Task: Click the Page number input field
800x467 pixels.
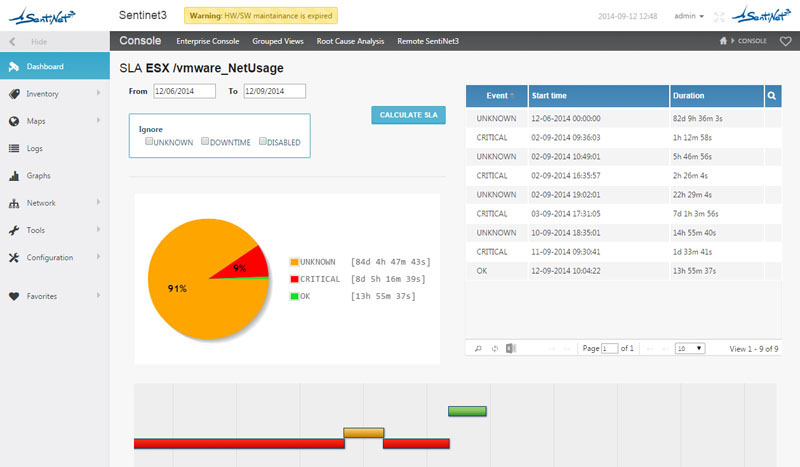Action: (609, 349)
